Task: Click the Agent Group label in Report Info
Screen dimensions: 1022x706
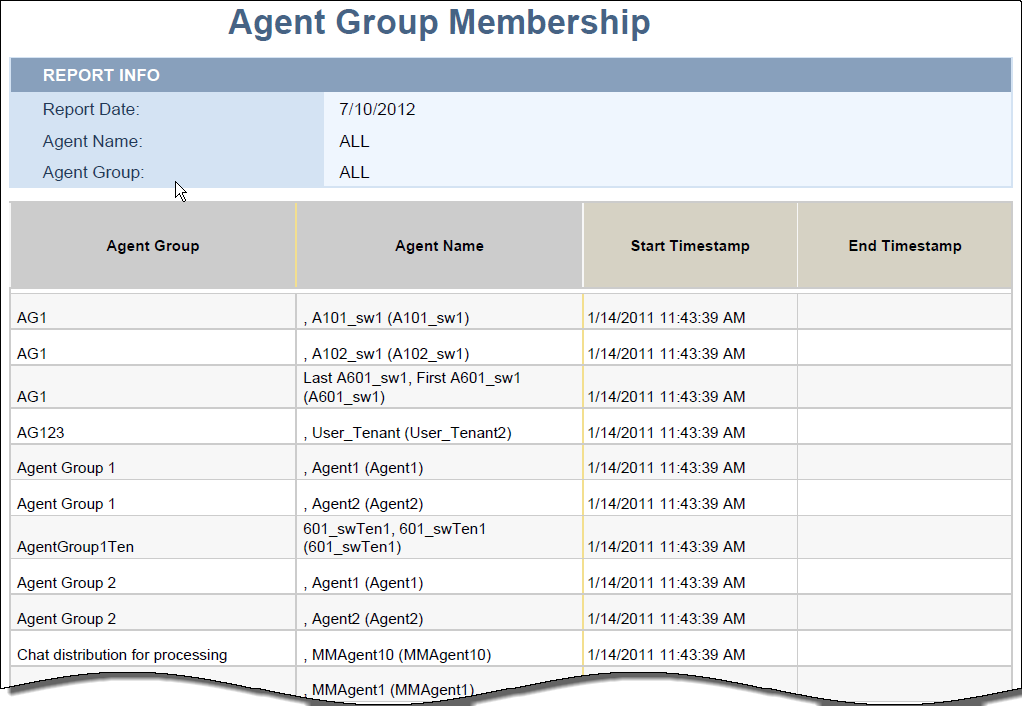Action: (x=93, y=172)
